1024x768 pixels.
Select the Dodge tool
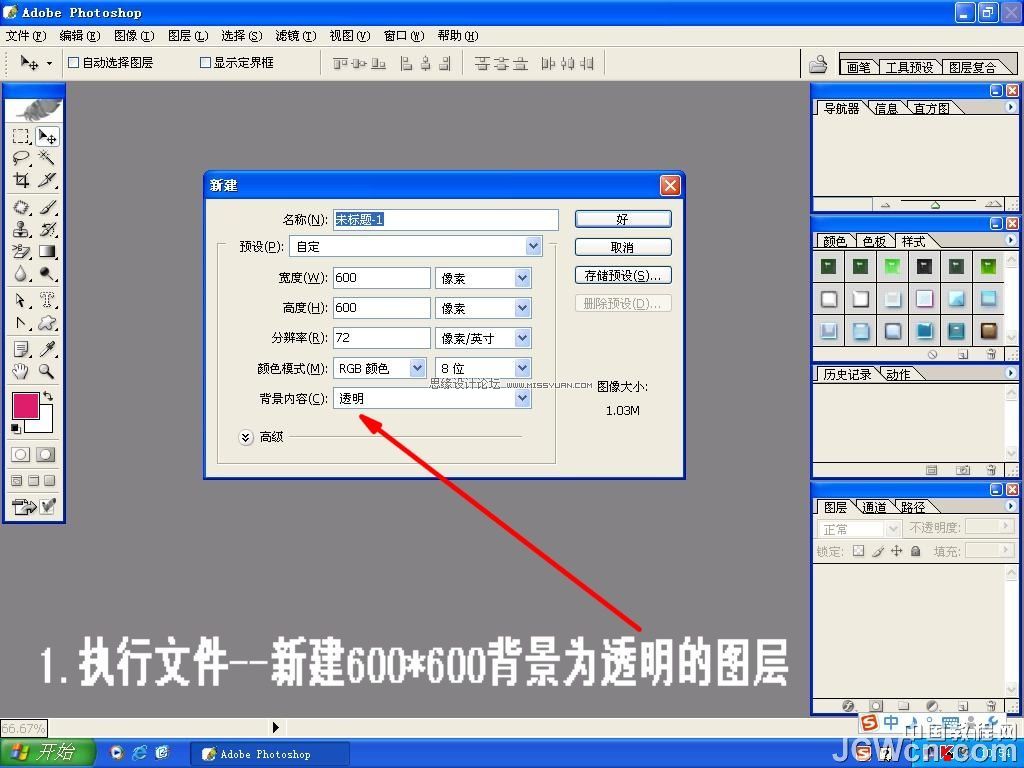47,273
